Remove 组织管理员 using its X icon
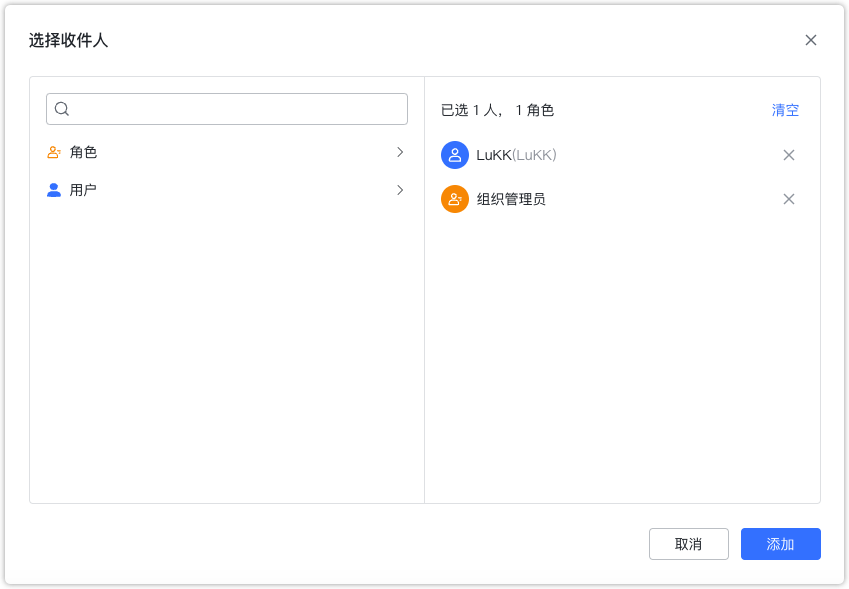 (x=789, y=199)
